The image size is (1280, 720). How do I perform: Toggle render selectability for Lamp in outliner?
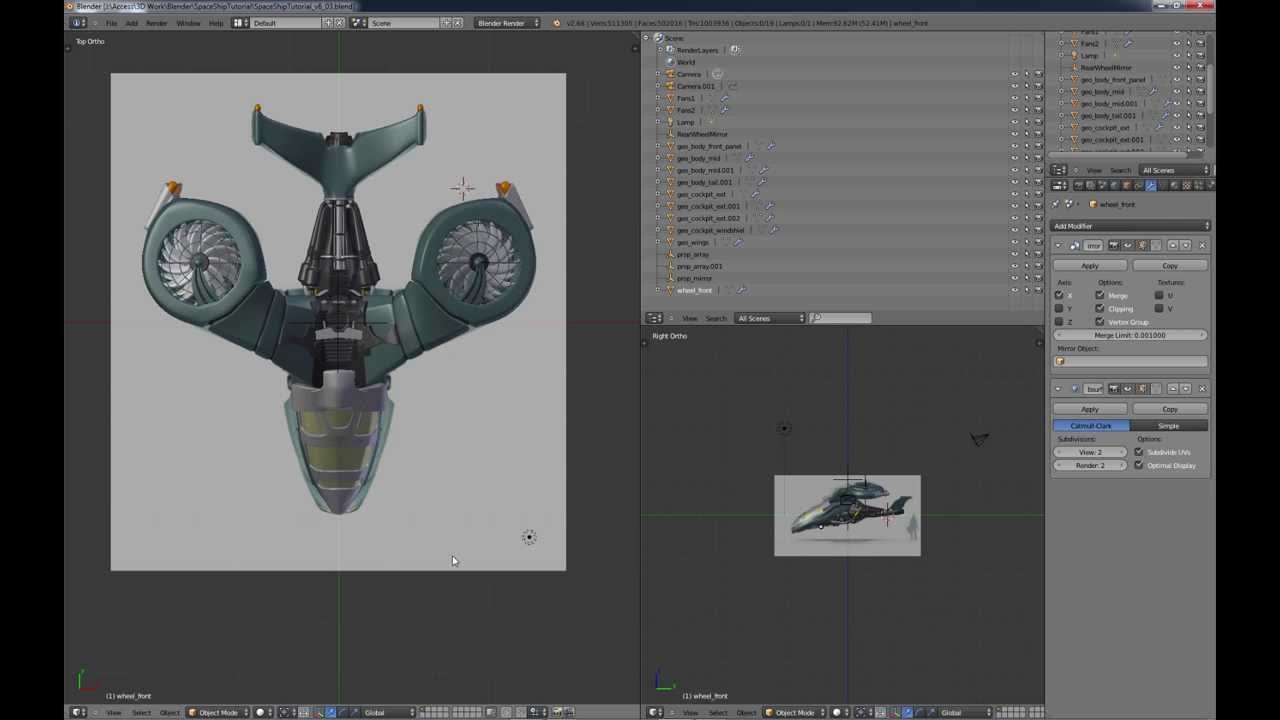click(x=1037, y=122)
